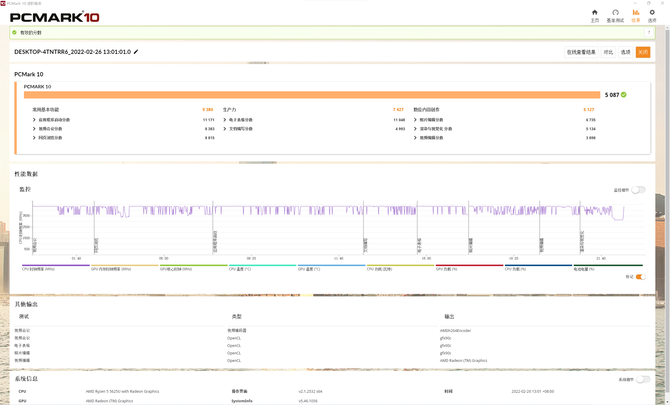Expand the App Start-up score row (11 171)

[35, 120]
